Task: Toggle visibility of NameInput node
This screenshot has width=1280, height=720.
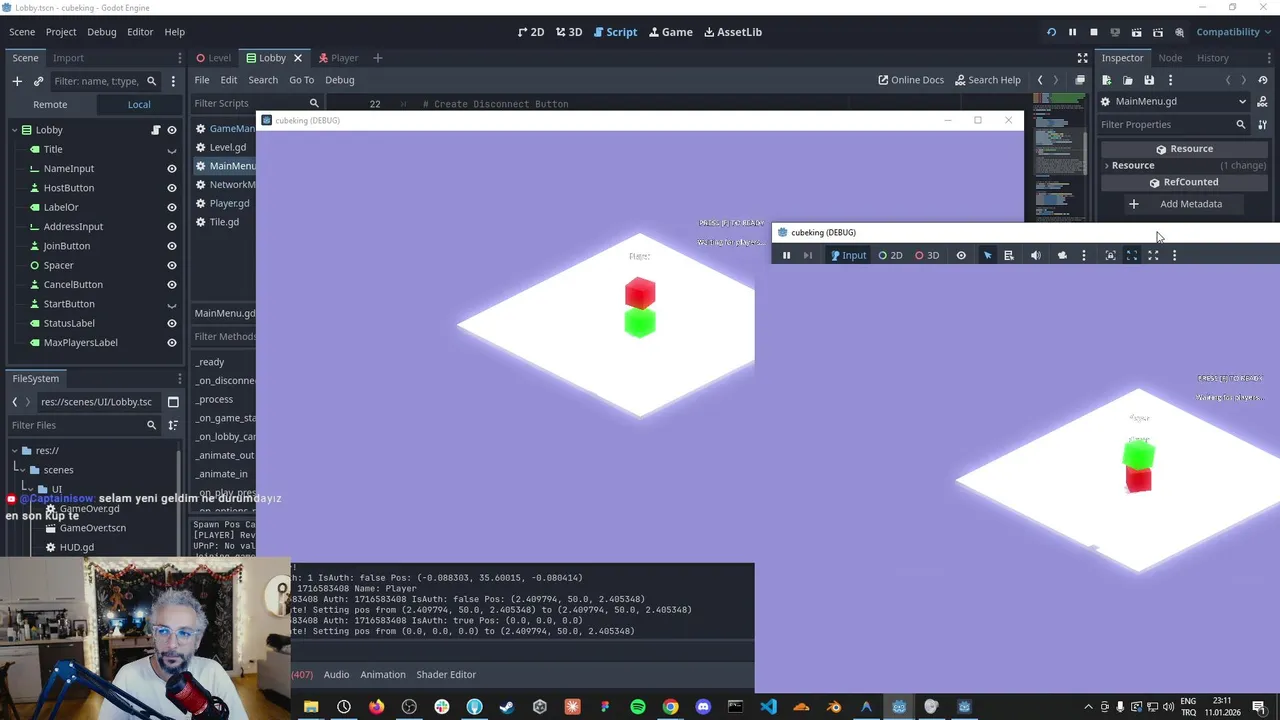Action: 172,169
